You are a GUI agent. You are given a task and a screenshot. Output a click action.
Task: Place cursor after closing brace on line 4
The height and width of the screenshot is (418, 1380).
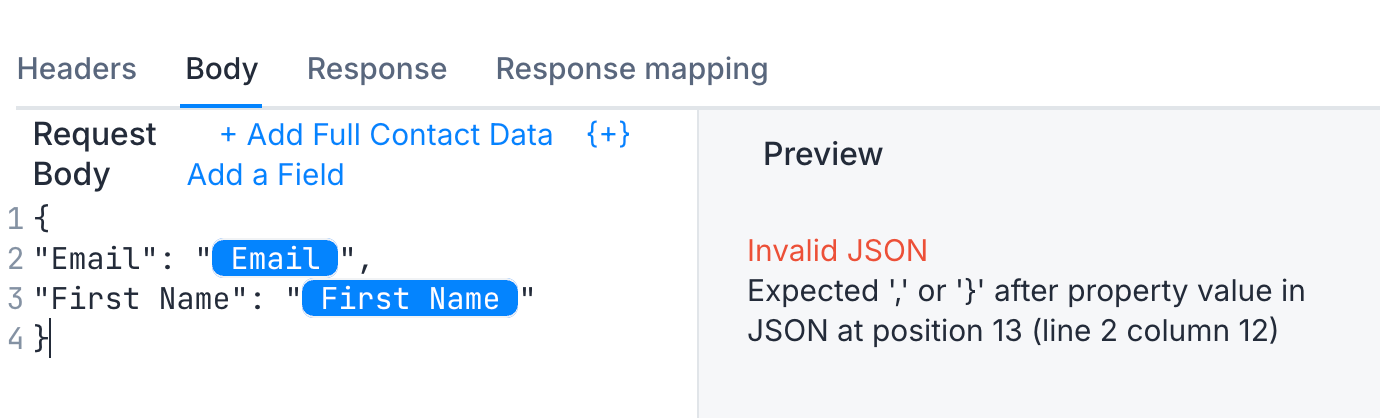click(x=49, y=339)
